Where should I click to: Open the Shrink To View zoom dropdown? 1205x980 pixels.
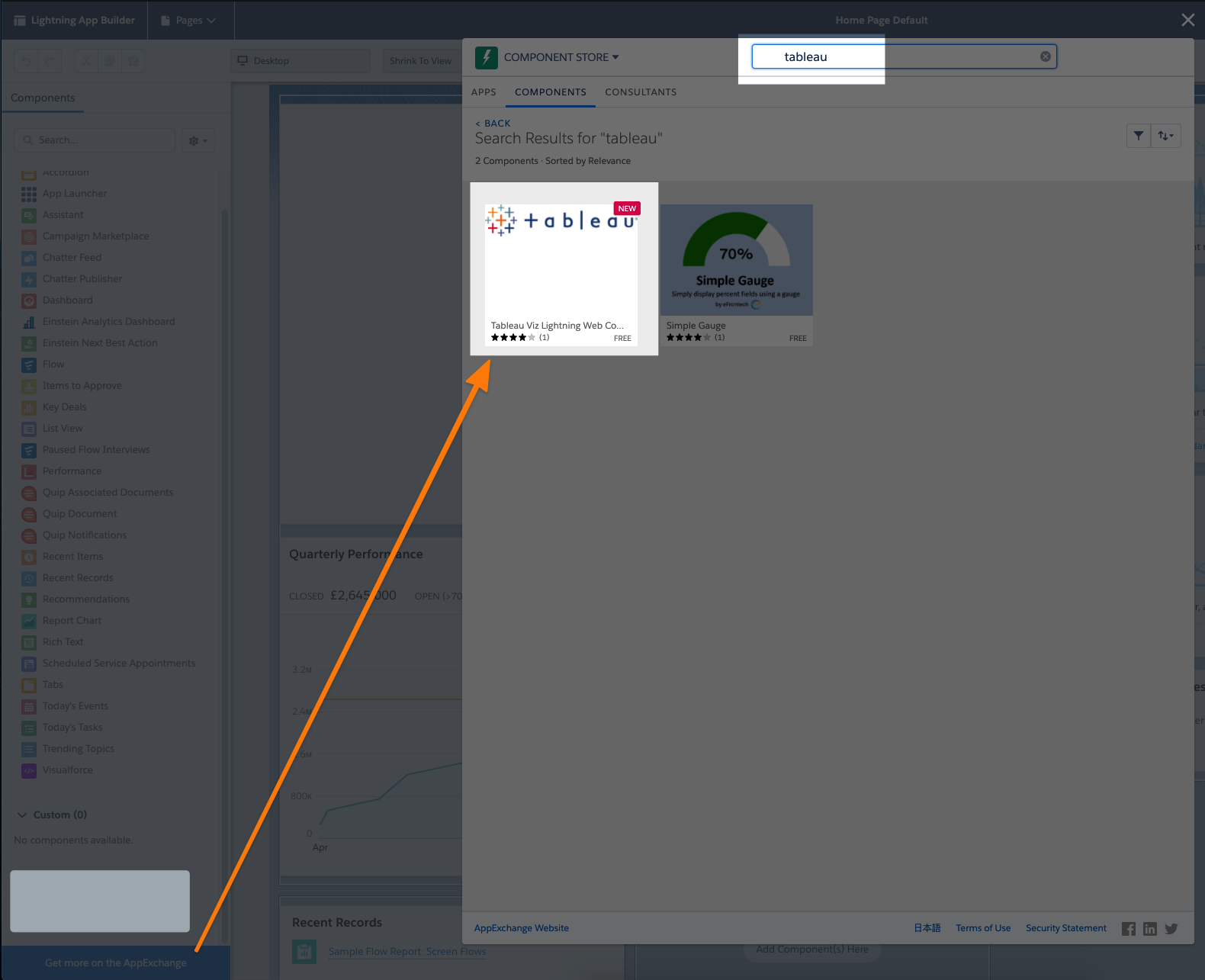tap(421, 61)
